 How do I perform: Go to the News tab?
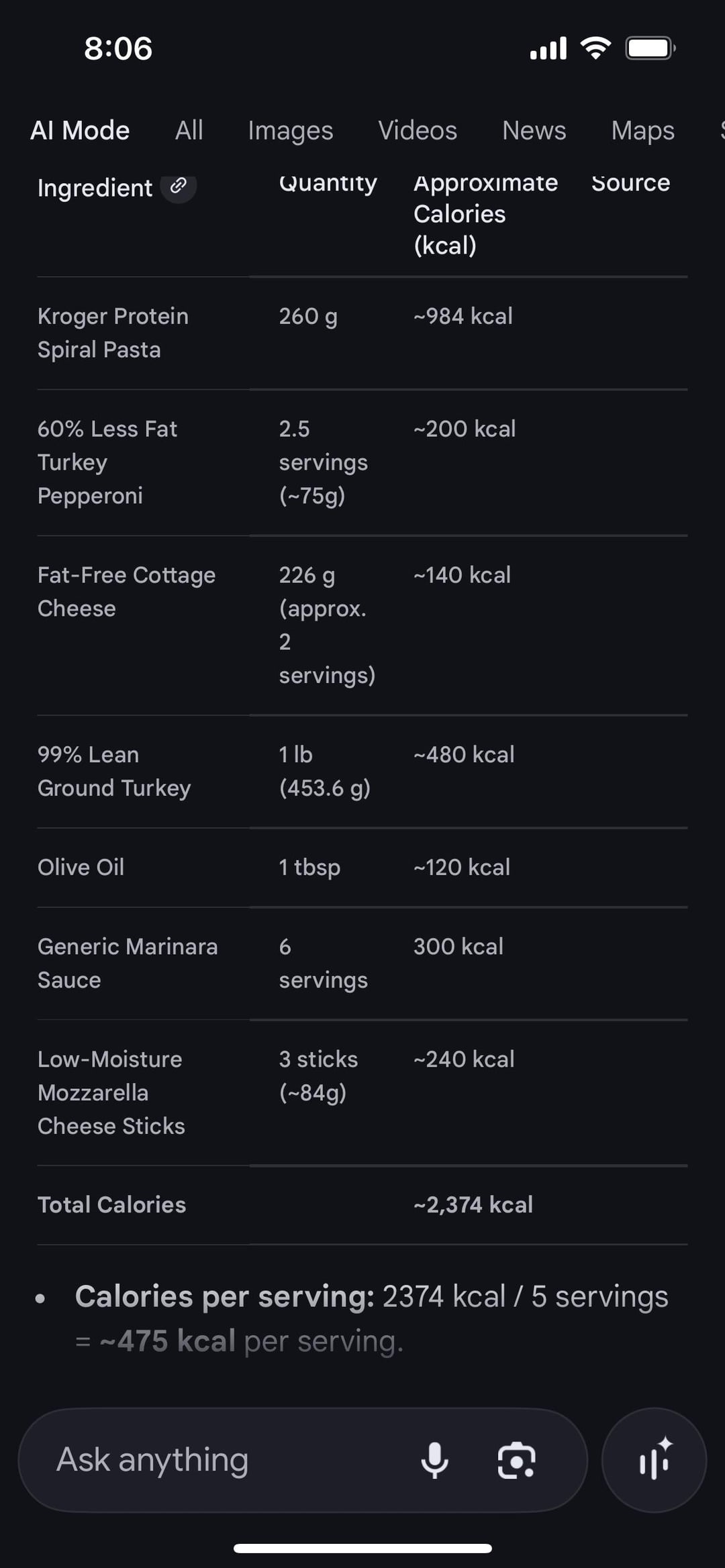534,130
